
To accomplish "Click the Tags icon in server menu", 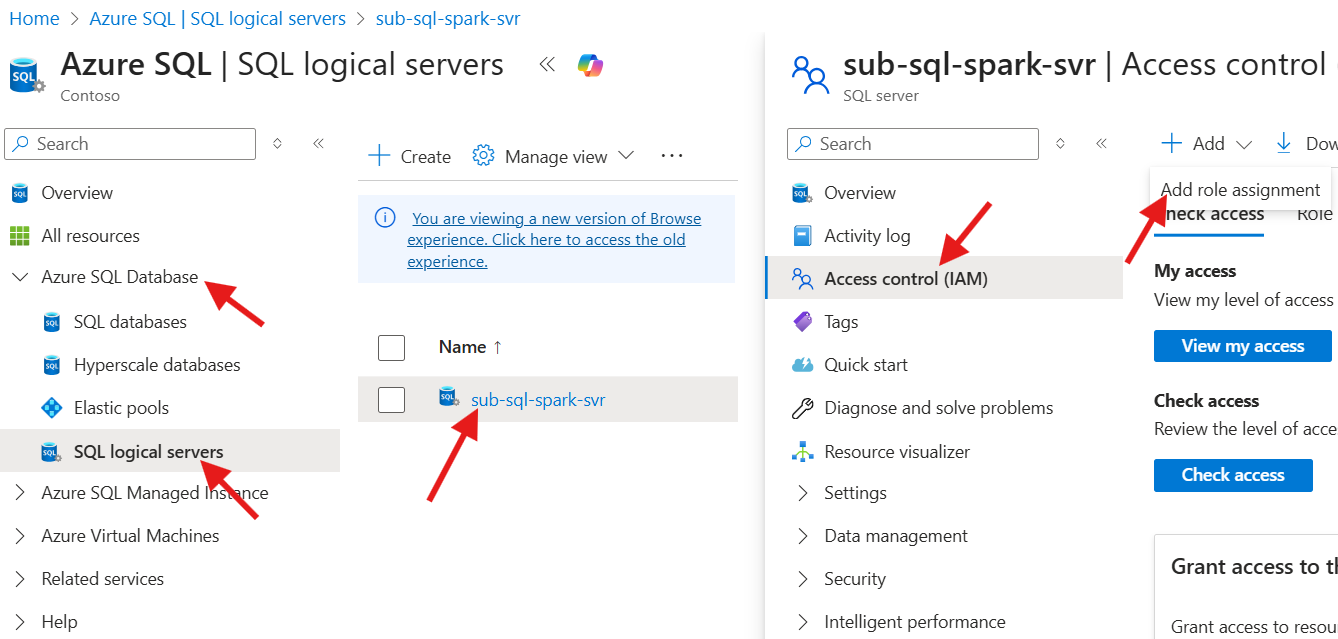I will [x=802, y=322].
